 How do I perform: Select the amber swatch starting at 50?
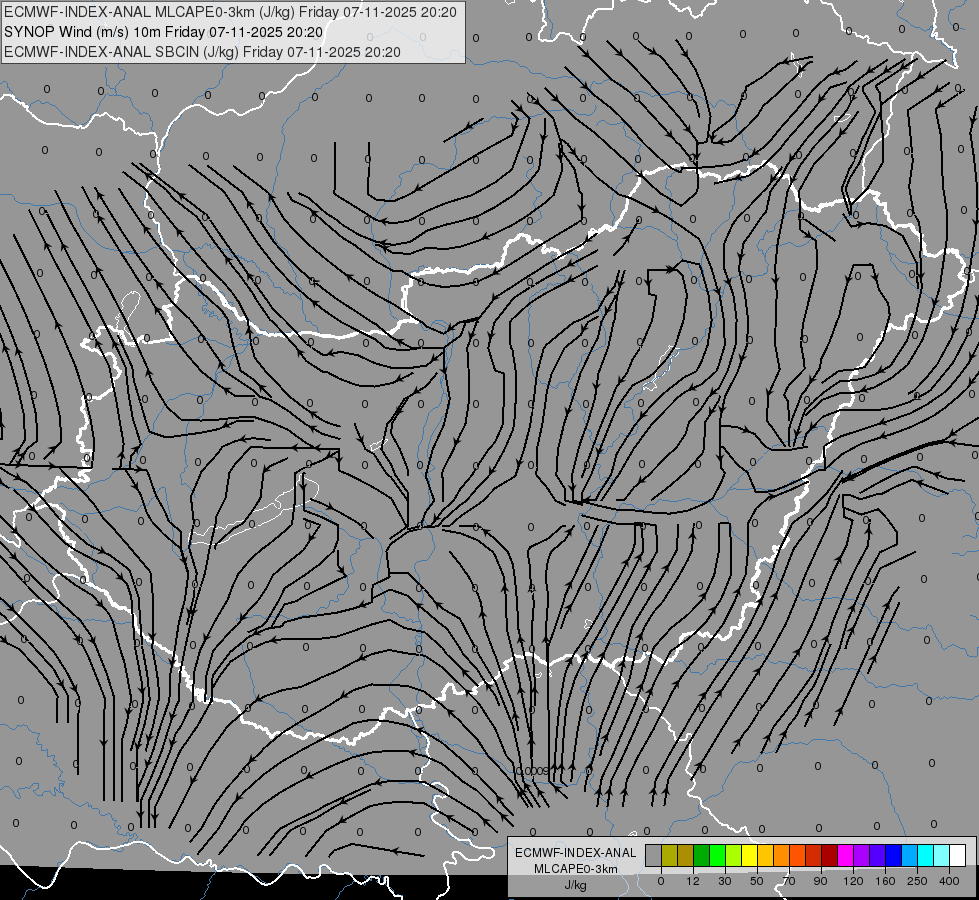[765, 855]
